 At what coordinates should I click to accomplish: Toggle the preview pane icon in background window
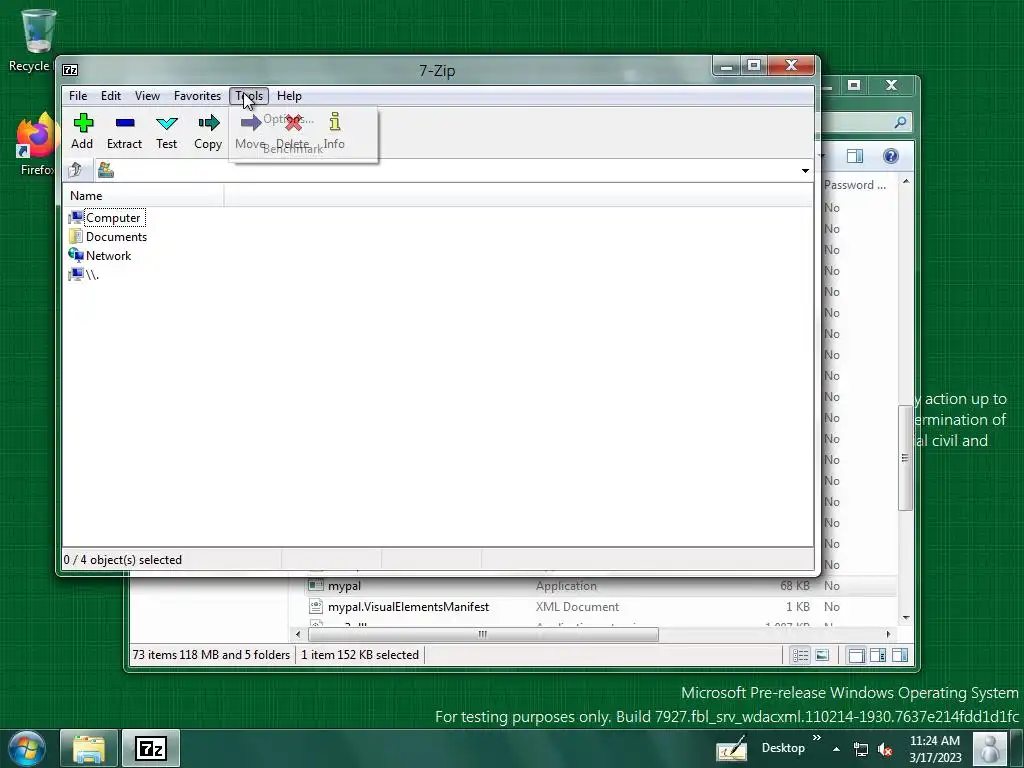854,155
